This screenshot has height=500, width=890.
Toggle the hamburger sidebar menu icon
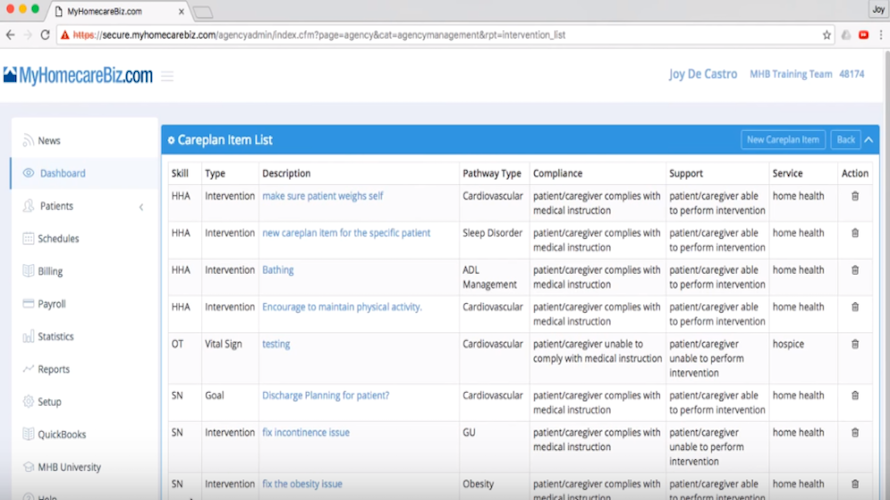[x=167, y=76]
